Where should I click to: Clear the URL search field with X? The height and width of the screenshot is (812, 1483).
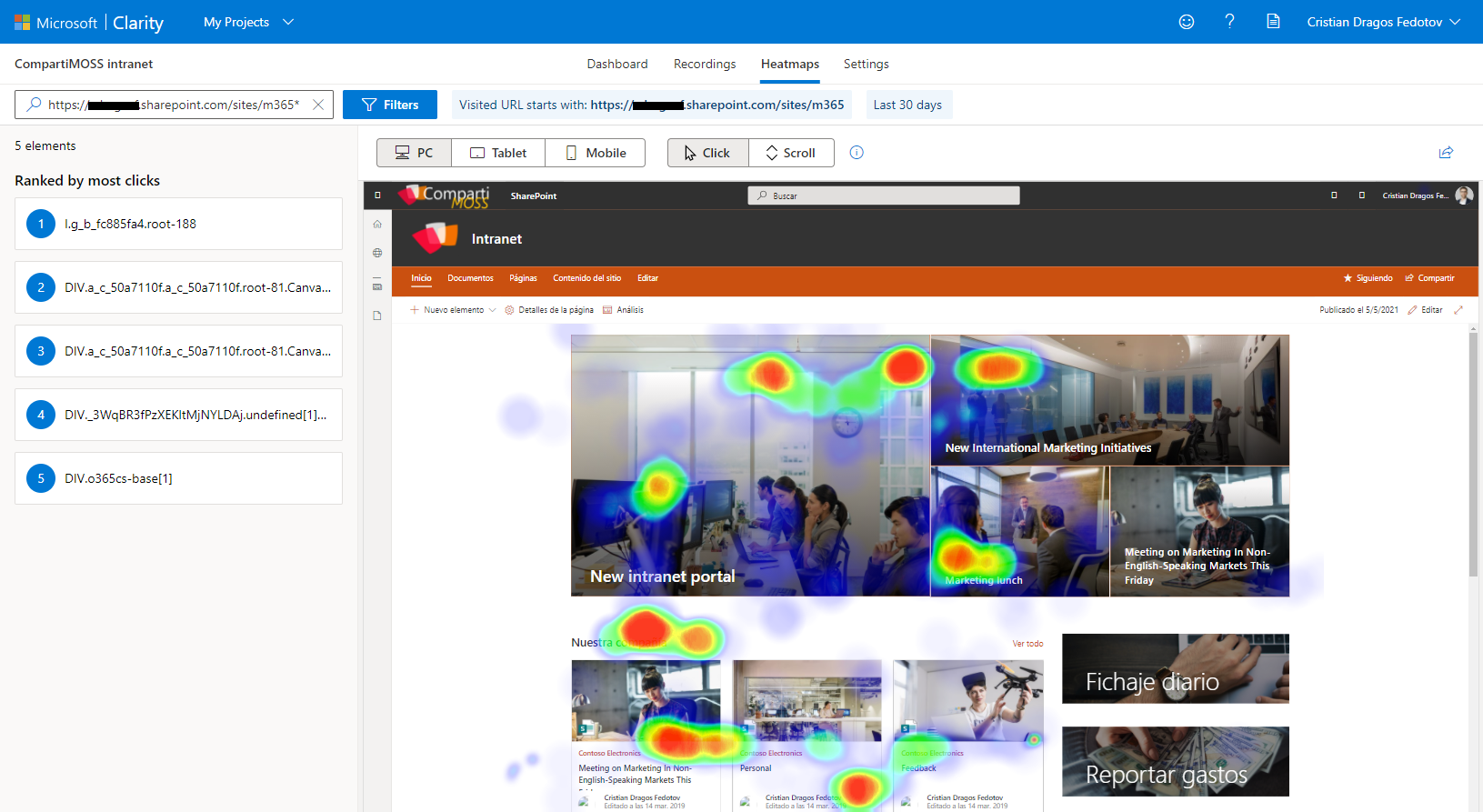pos(318,105)
